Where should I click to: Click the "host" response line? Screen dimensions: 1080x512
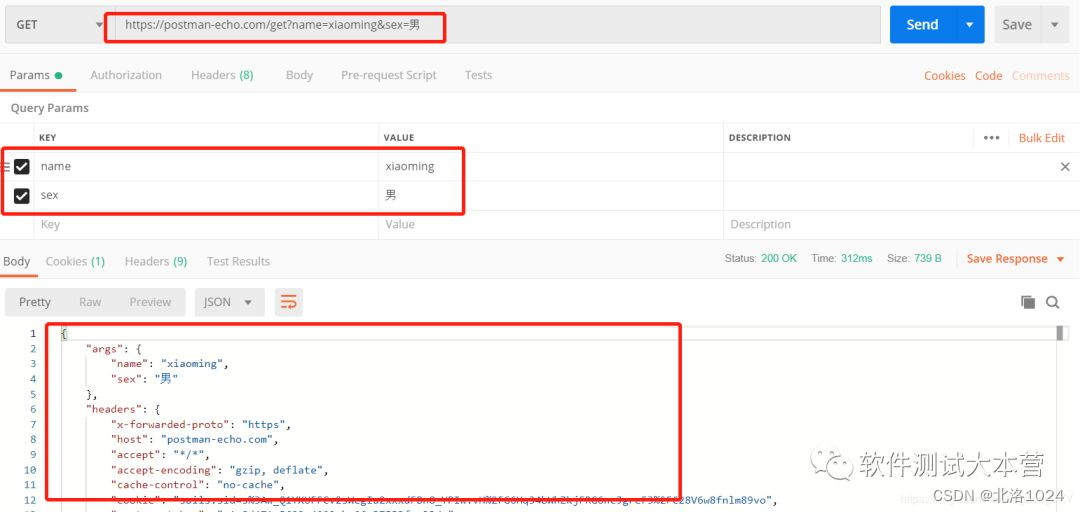(x=194, y=440)
